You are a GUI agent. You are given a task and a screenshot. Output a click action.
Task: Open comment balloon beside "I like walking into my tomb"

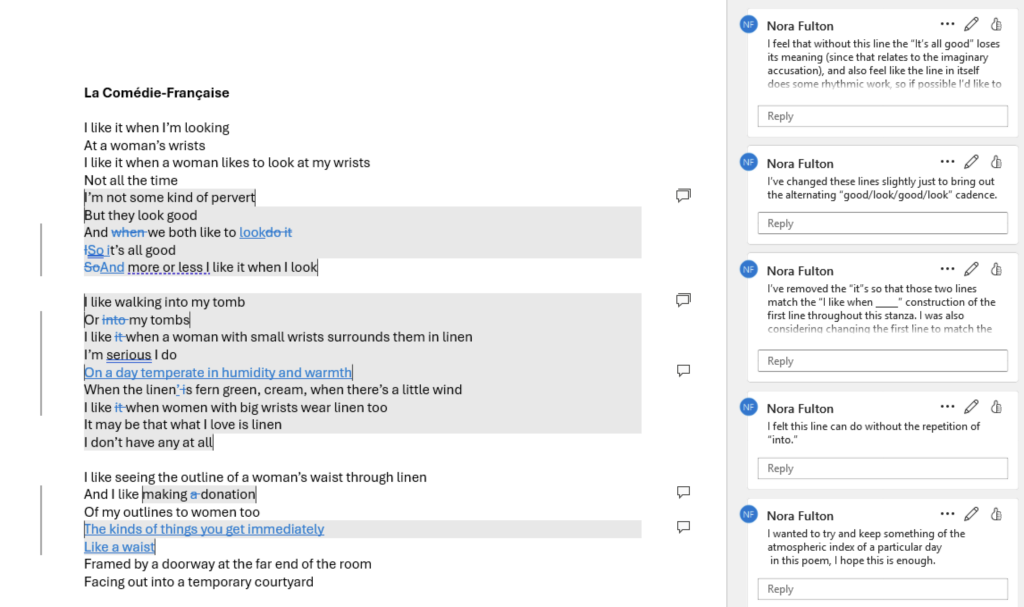coord(683,300)
